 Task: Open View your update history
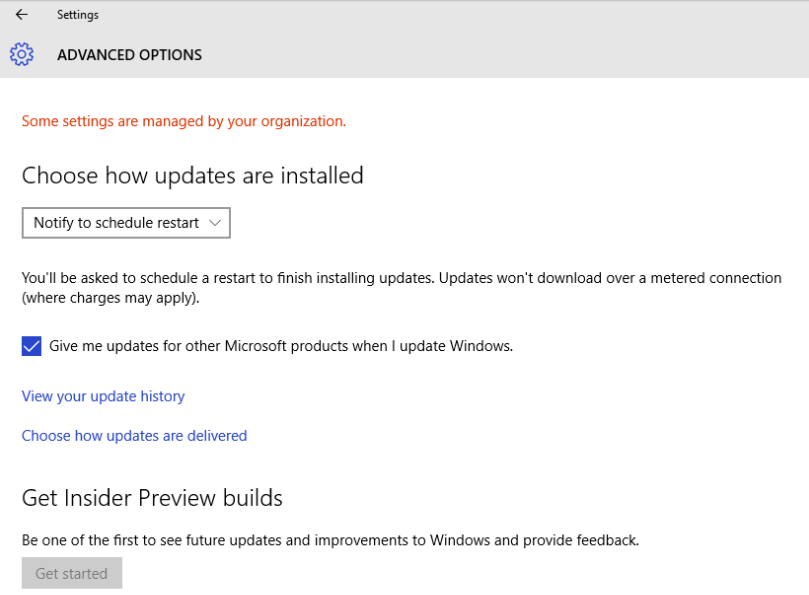(103, 396)
